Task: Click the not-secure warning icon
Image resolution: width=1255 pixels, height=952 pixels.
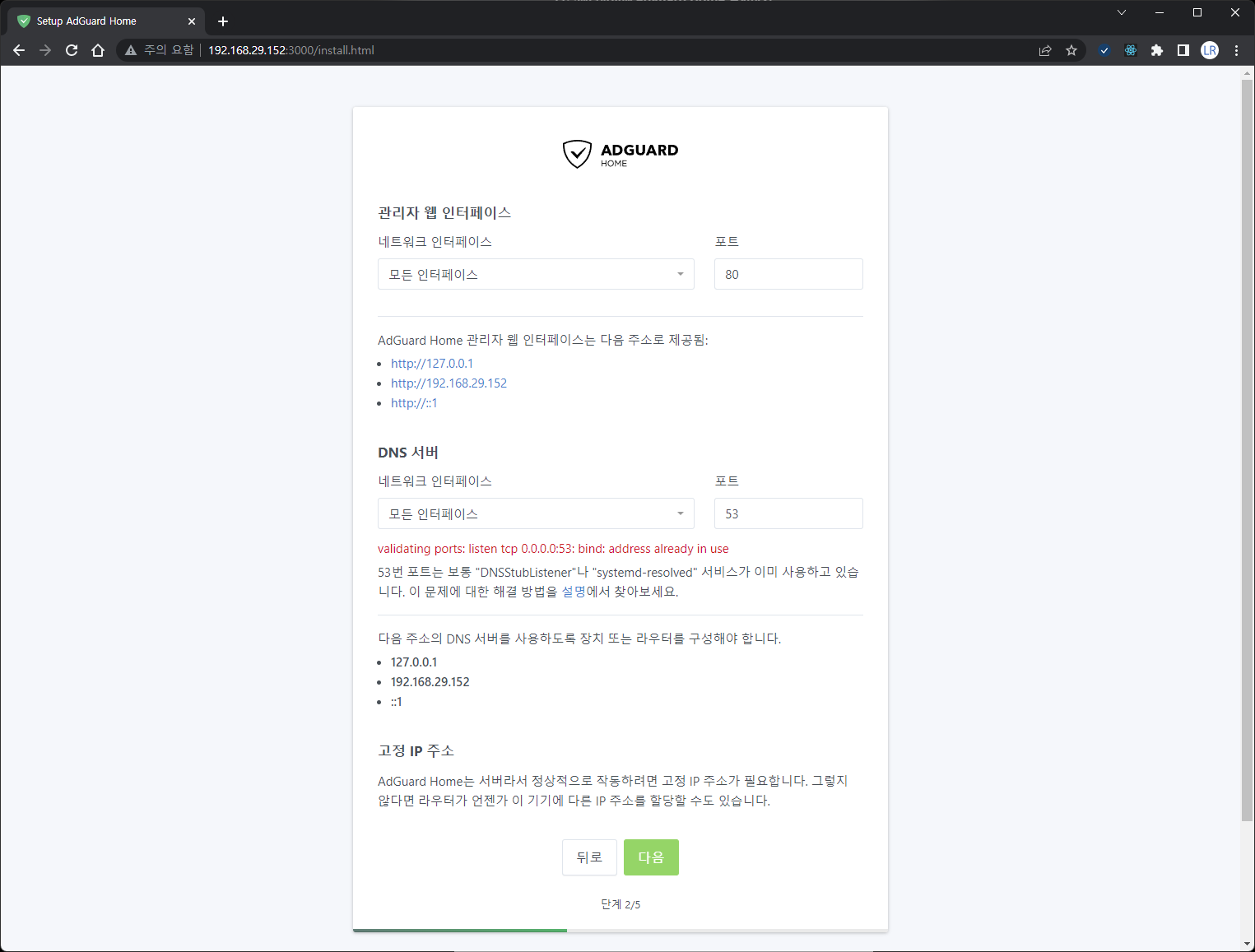Action: click(x=131, y=50)
